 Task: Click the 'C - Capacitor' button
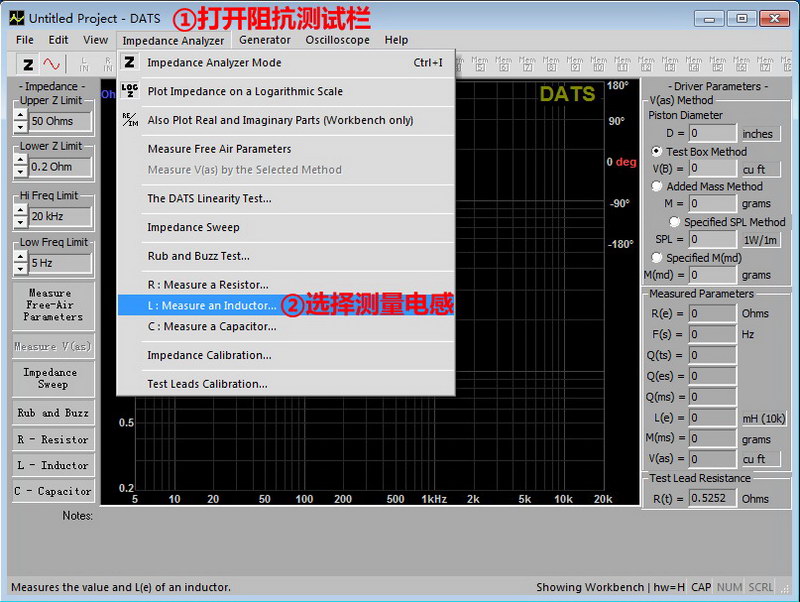pyautogui.click(x=53, y=491)
